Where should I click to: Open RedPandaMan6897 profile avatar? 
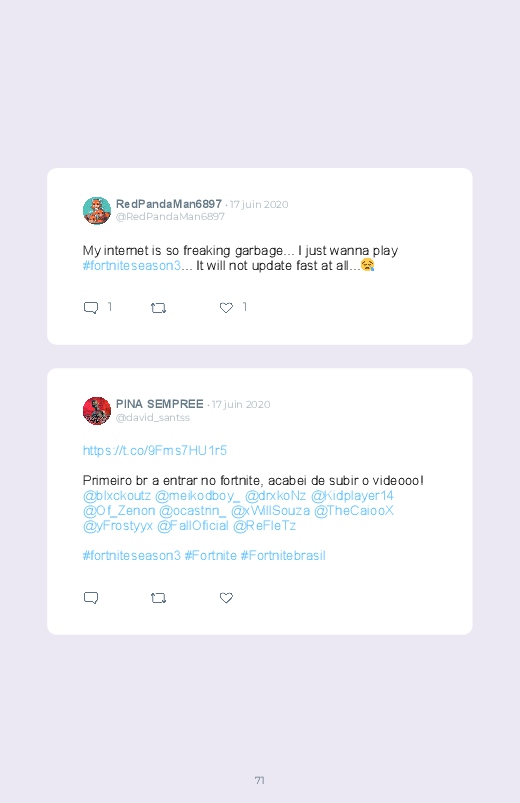(x=97, y=210)
